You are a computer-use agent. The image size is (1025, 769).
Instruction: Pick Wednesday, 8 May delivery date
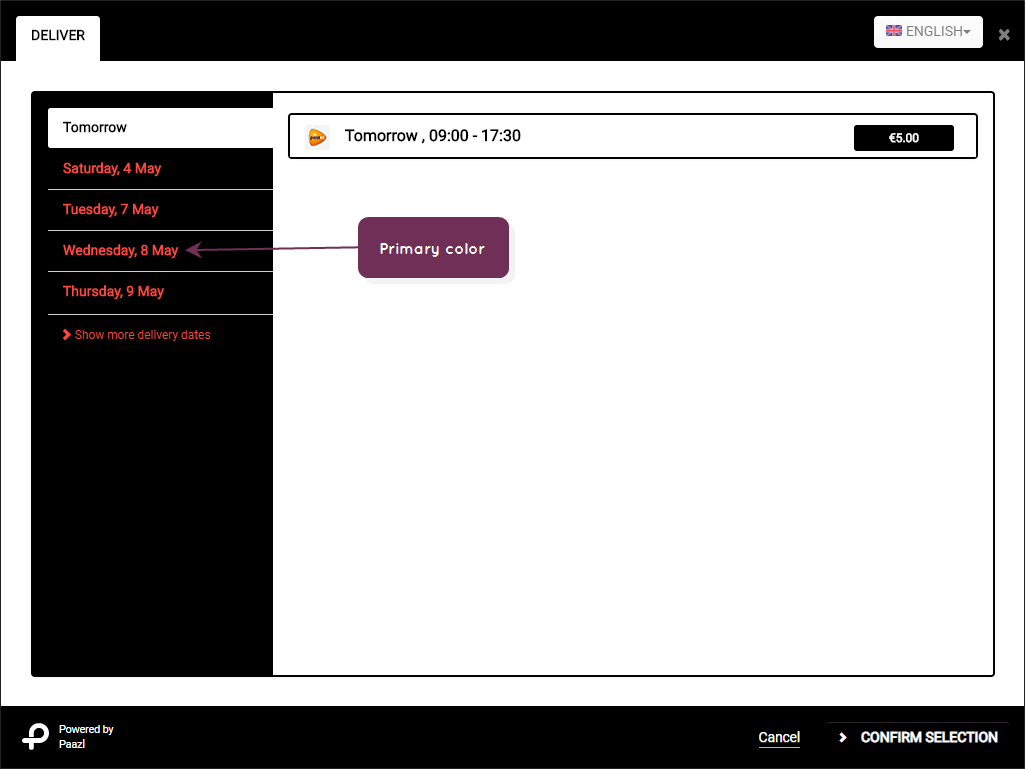[160, 250]
